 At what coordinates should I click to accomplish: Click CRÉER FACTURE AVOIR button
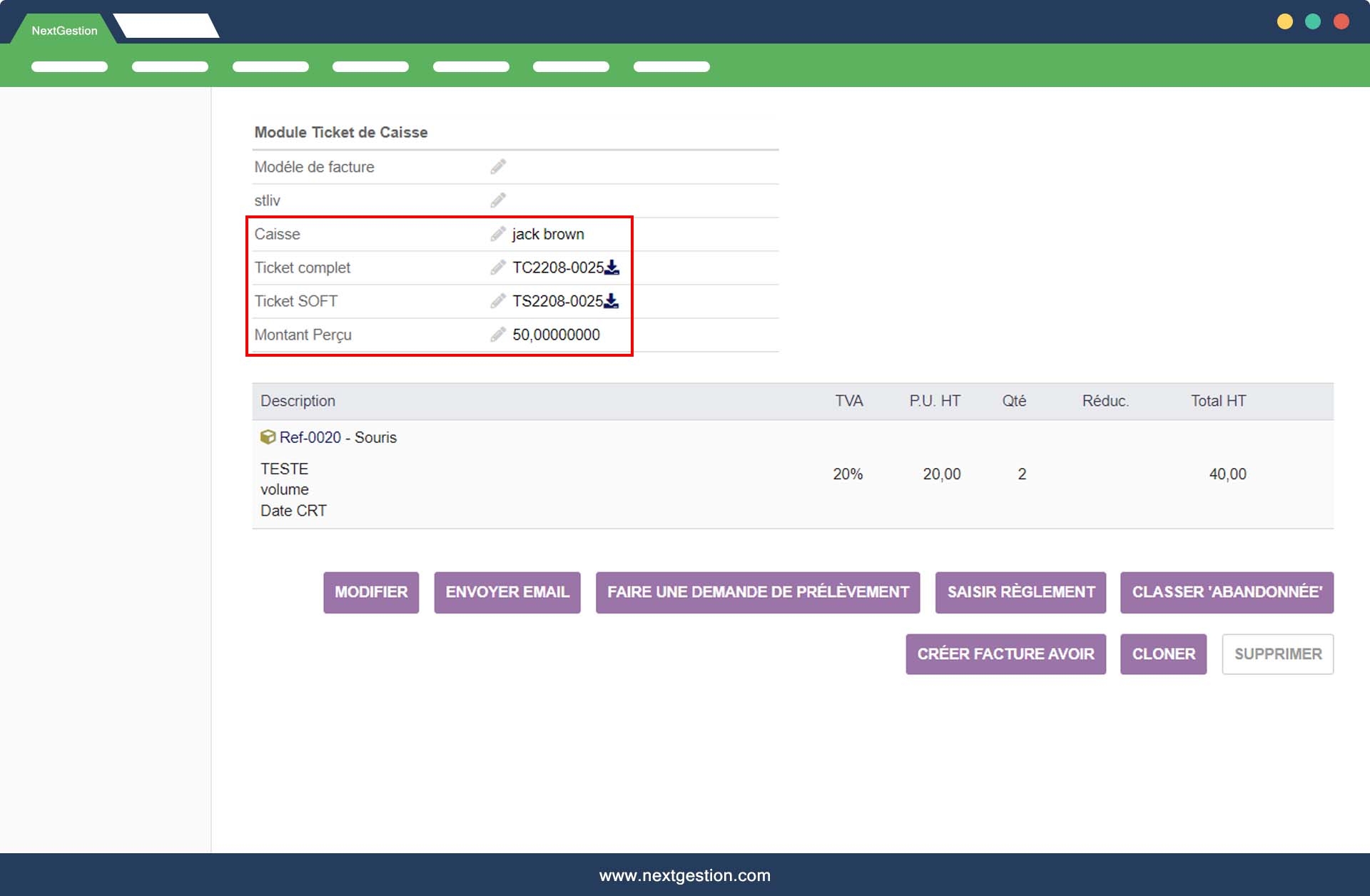point(1005,654)
